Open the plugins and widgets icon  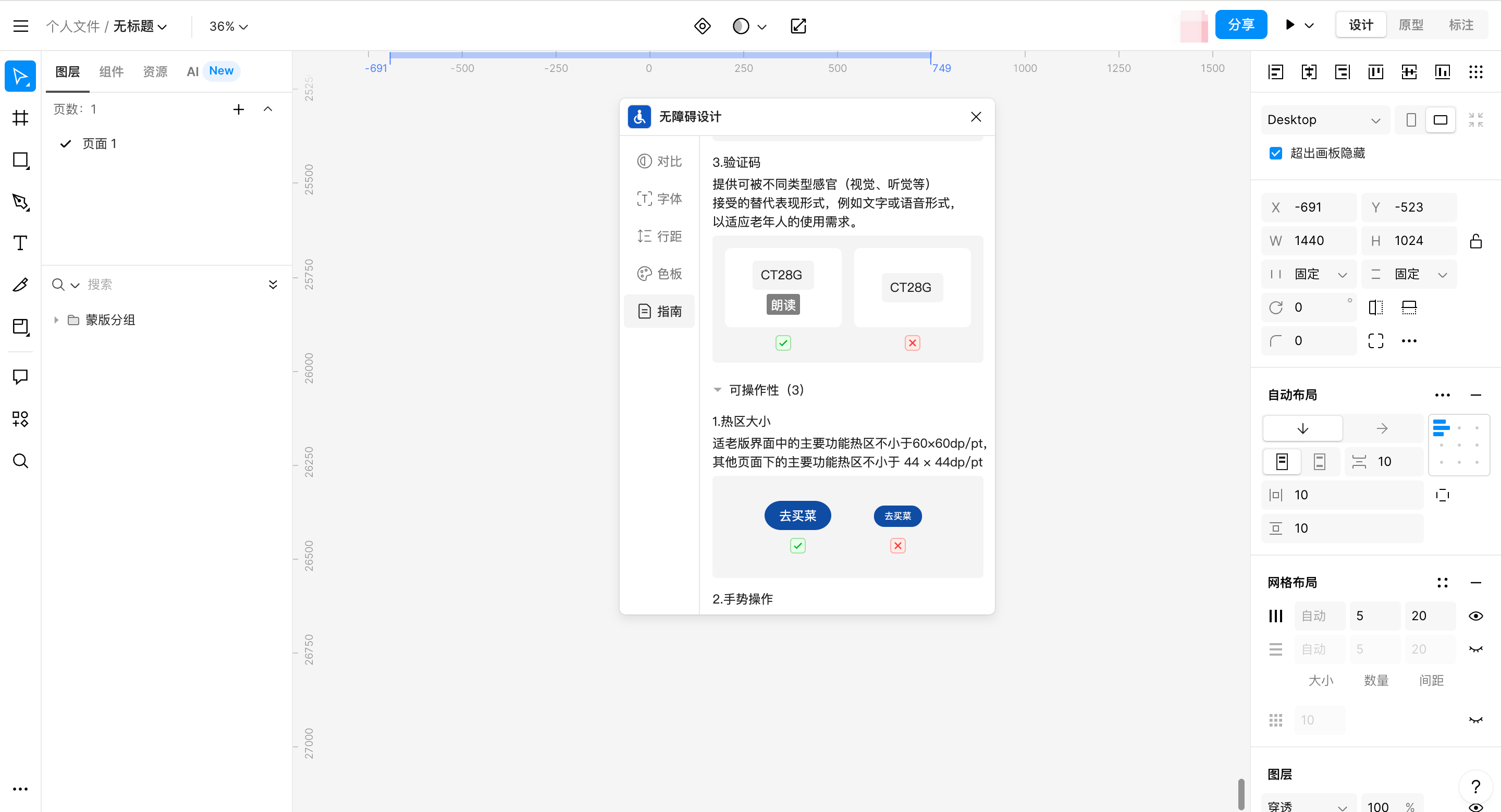(x=20, y=419)
